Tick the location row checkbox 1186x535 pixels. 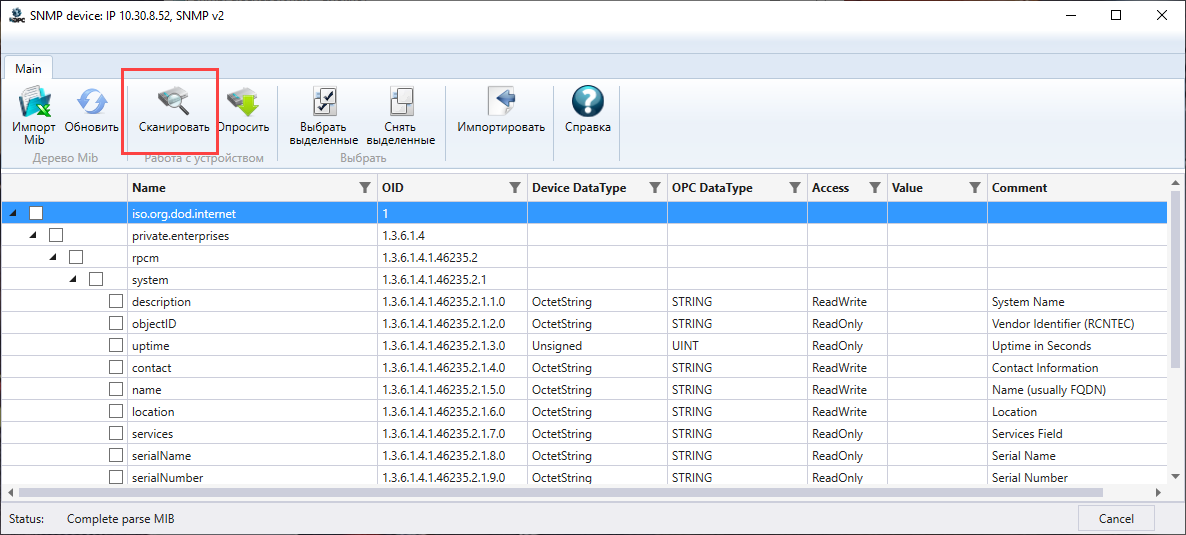click(116, 412)
